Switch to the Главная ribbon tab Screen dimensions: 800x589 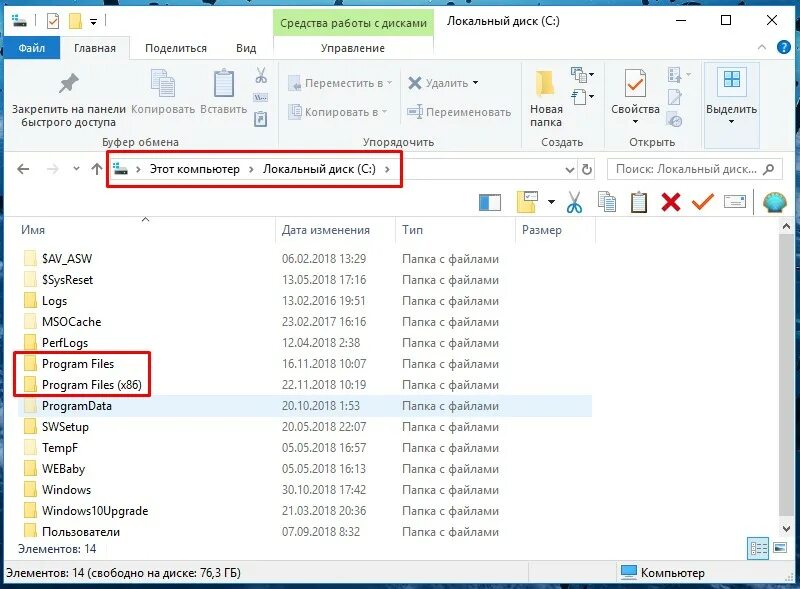pos(95,48)
